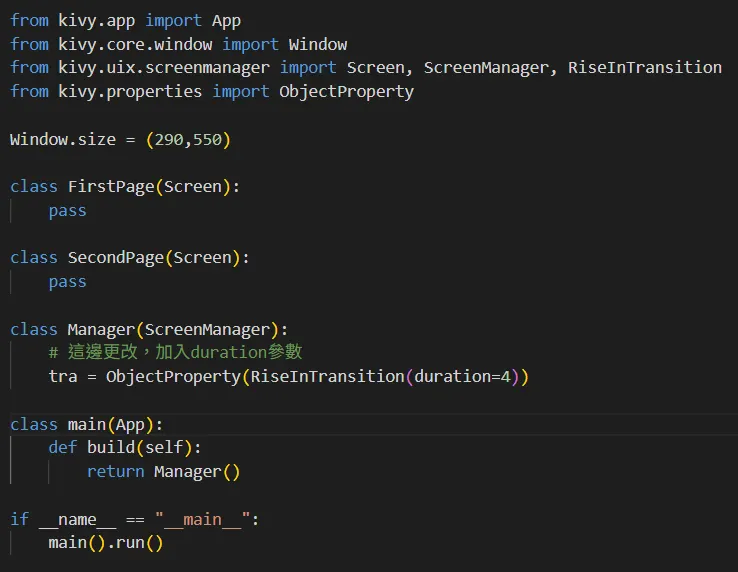
Task: Click 'ObjectProperty' in the import line
Action: [346, 91]
